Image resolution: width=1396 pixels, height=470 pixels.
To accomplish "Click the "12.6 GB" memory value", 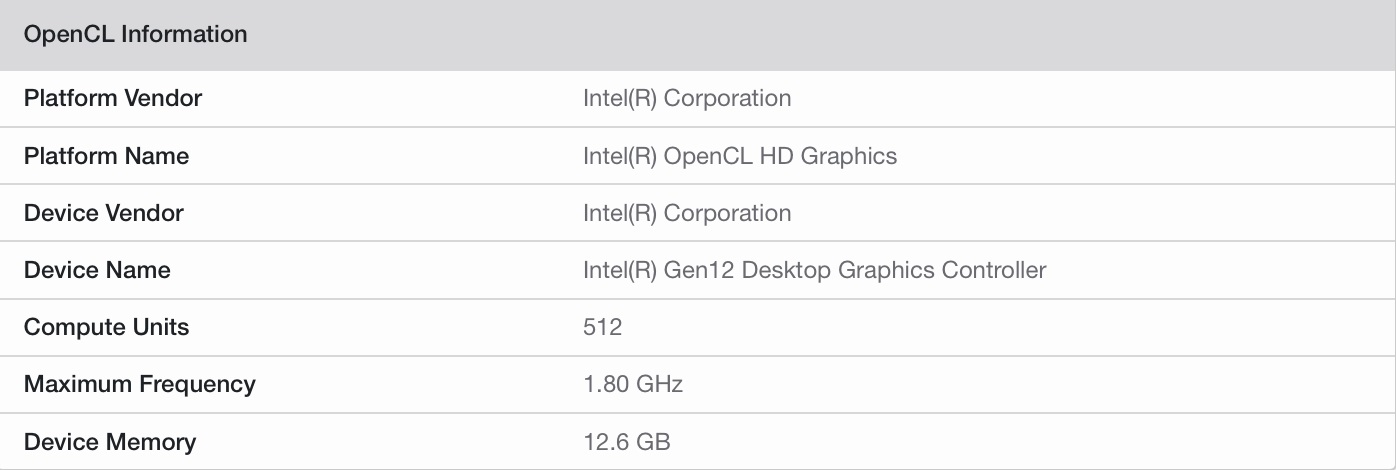I will 626,442.
